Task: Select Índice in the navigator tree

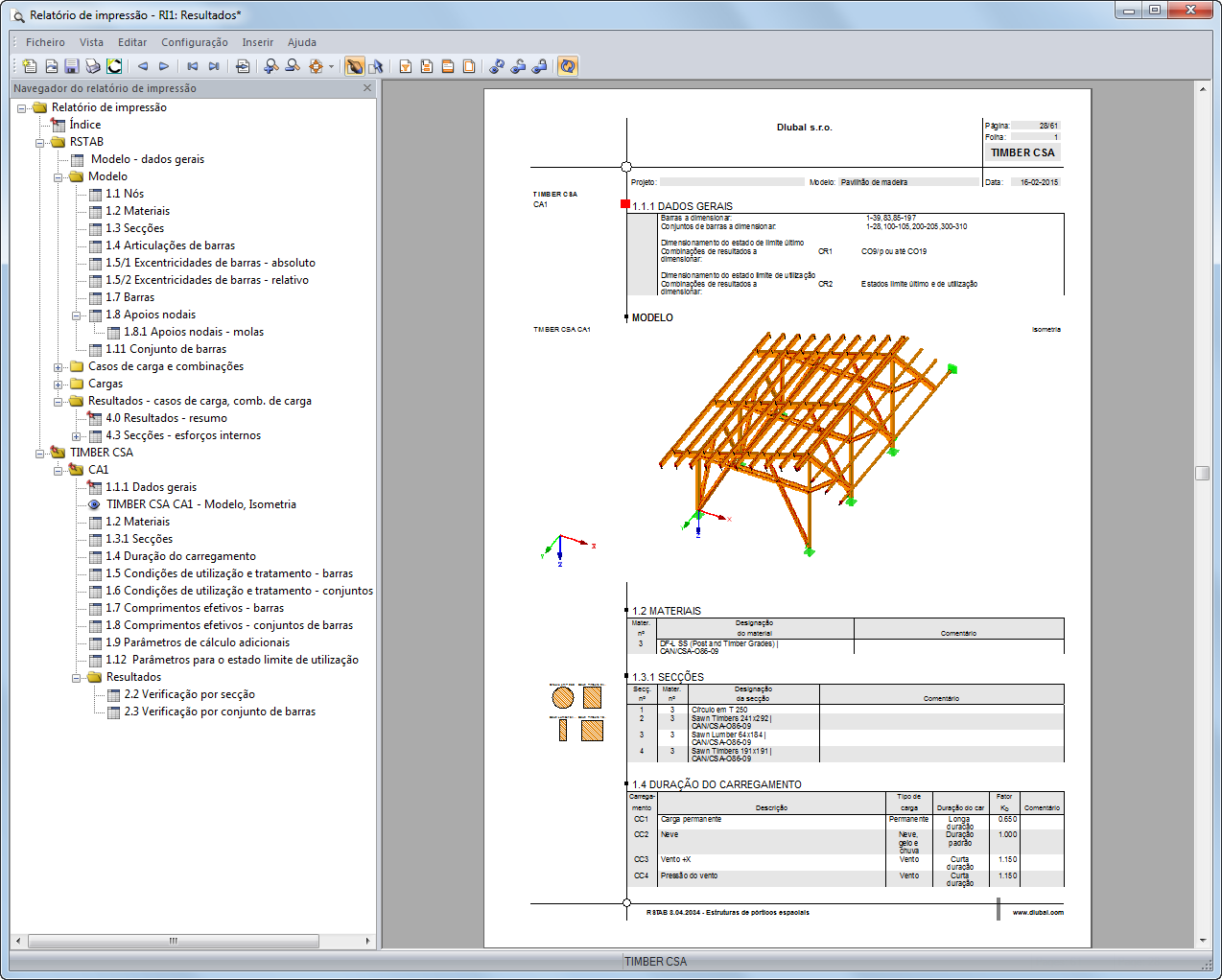Action: 84,125
